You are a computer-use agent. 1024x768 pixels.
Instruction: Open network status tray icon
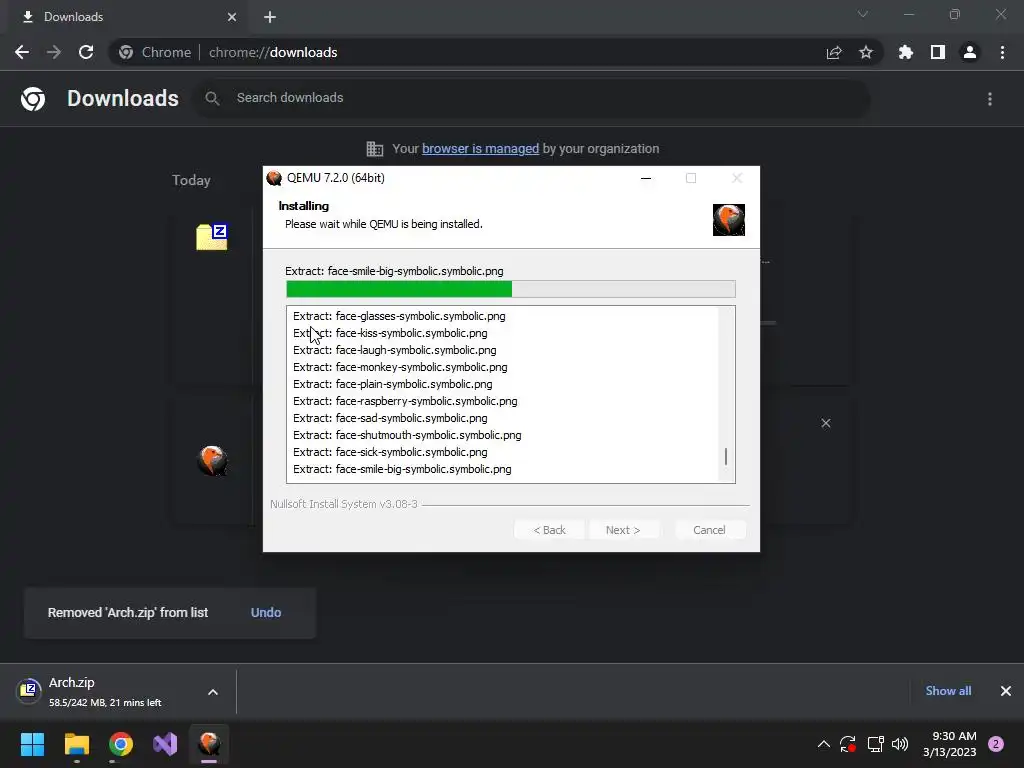(875, 744)
